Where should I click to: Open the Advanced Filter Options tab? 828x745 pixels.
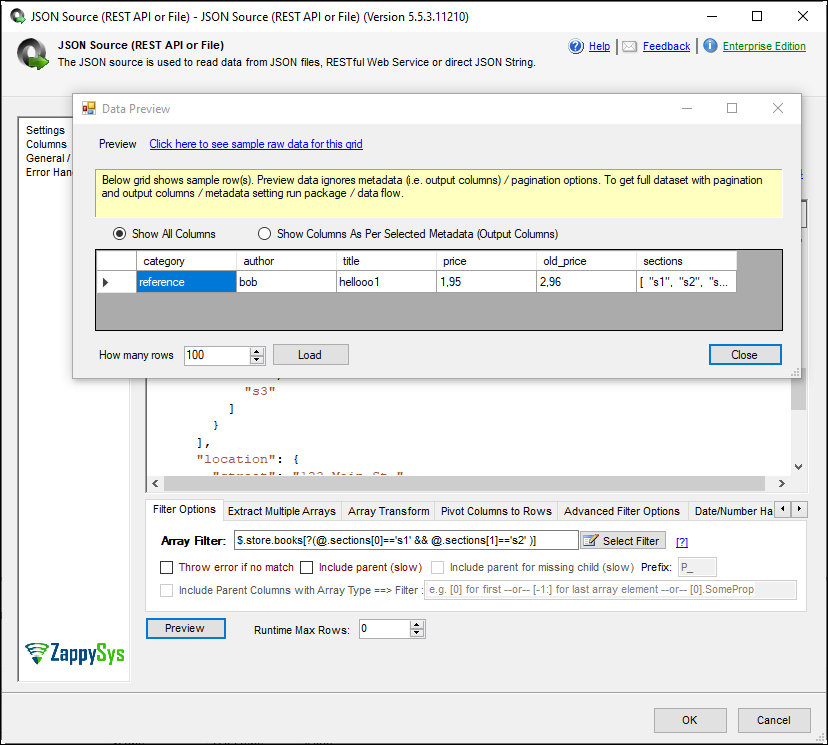622,511
